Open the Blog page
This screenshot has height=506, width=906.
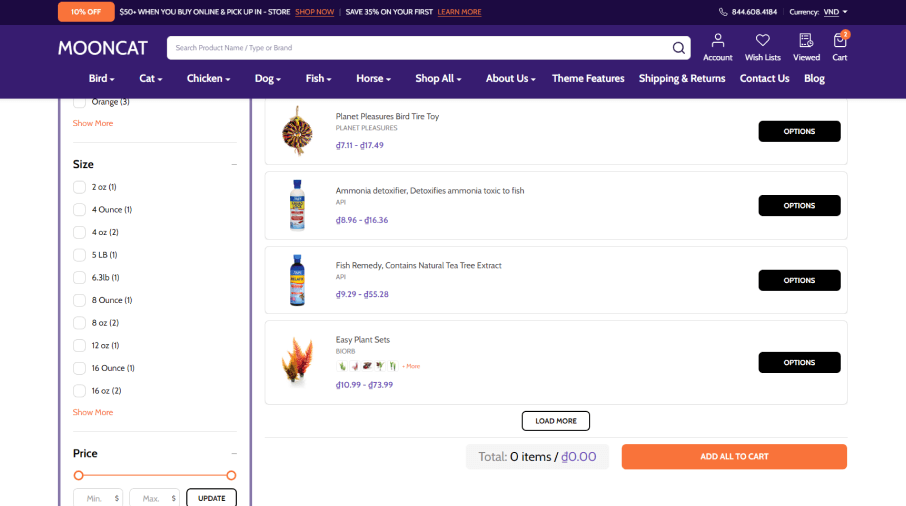[814, 79]
